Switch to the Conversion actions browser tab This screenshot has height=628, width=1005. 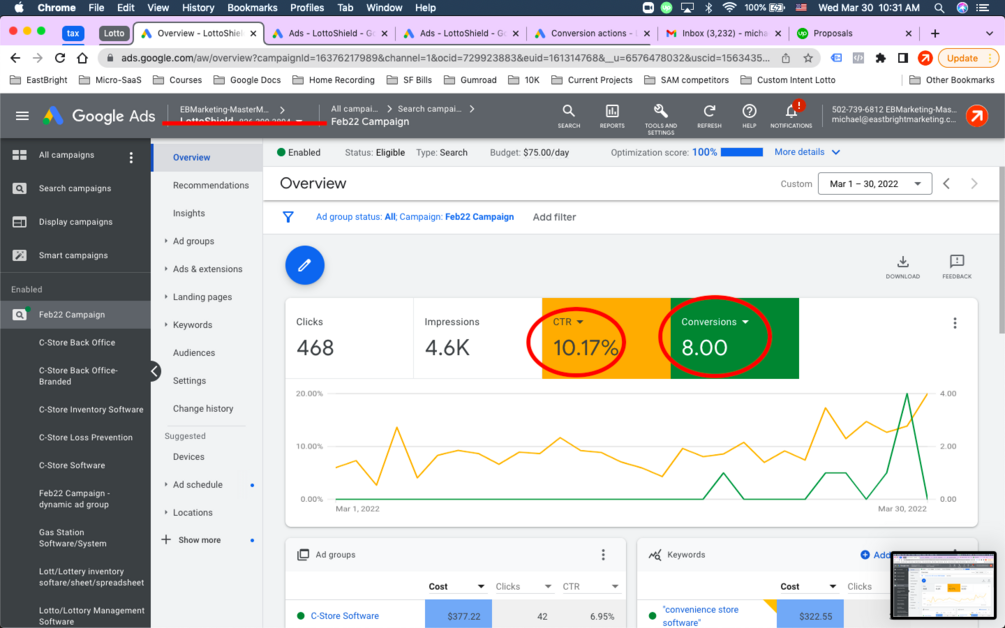point(588,33)
